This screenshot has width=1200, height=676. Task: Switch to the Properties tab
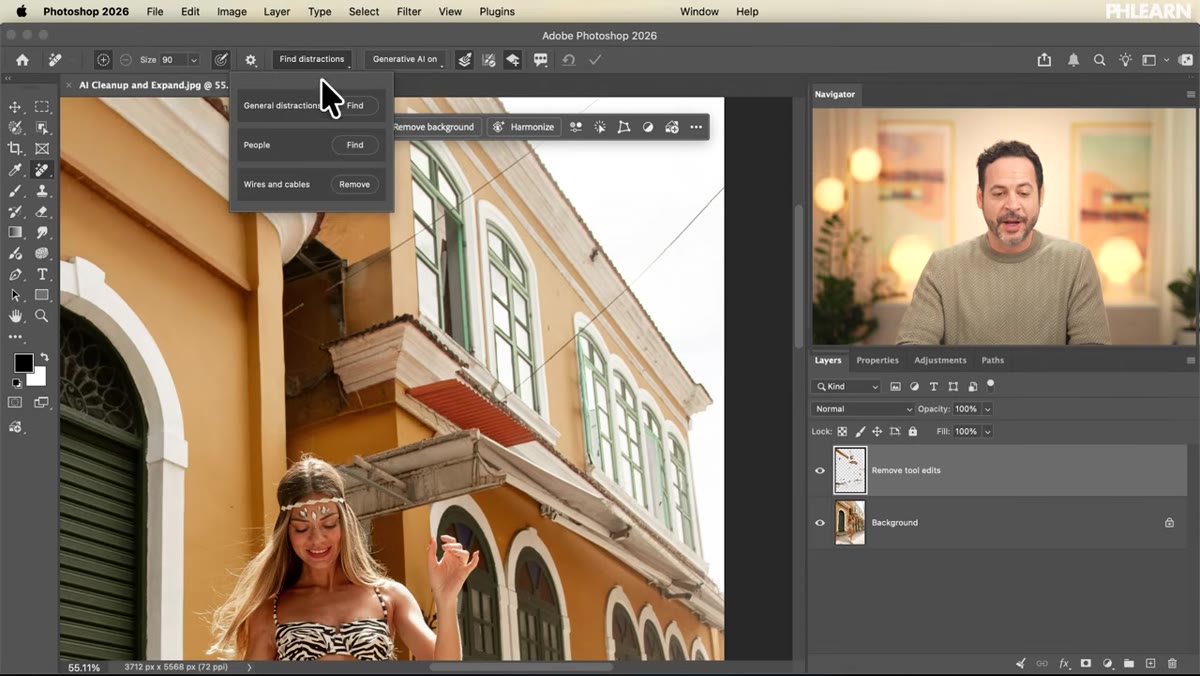point(877,360)
